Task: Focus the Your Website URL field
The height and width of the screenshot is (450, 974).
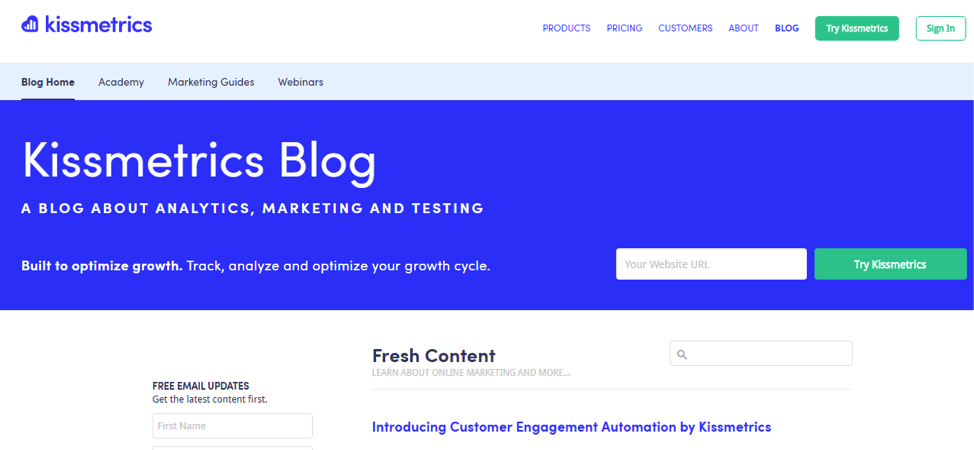Action: 711,264
